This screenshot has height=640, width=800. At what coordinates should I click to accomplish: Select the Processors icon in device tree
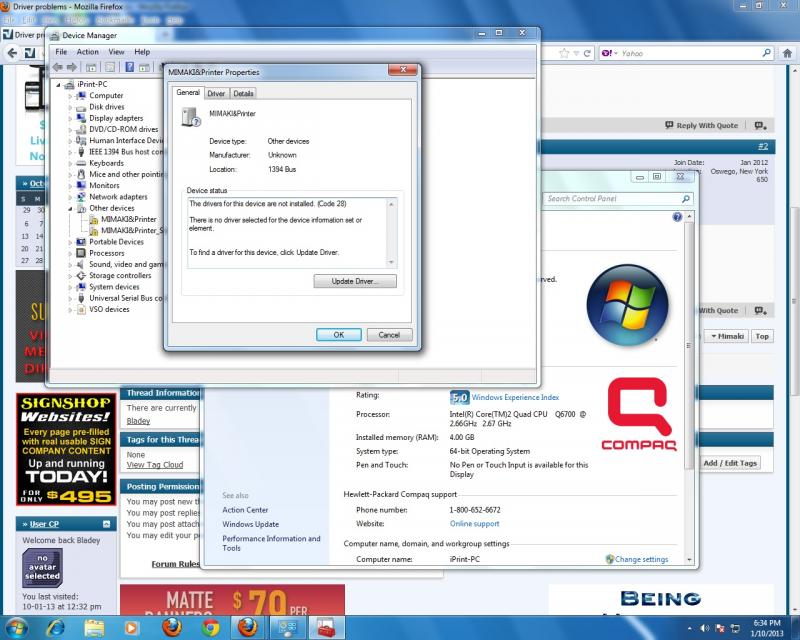click(x=81, y=253)
